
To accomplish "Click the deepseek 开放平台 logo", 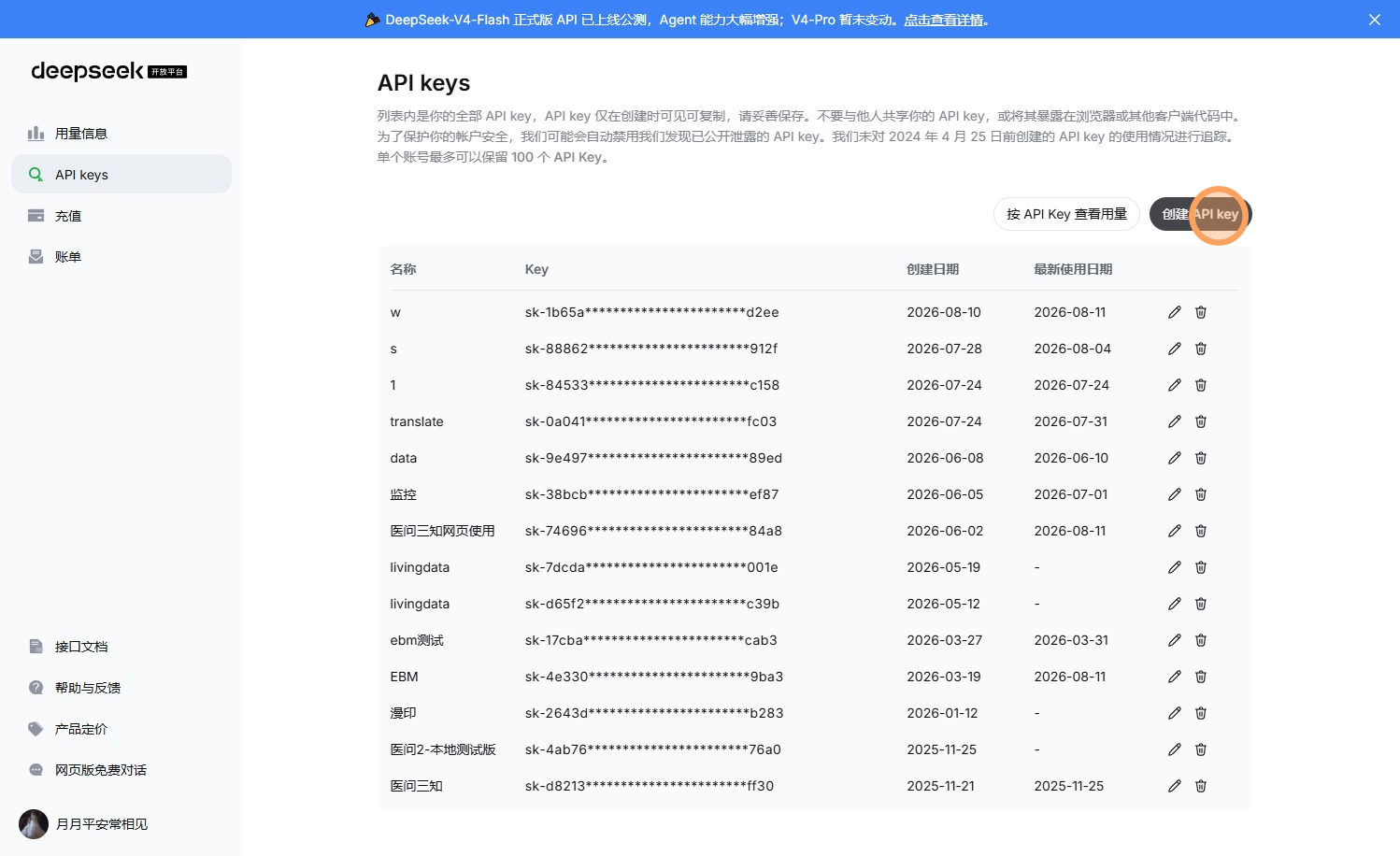I will coord(109,71).
